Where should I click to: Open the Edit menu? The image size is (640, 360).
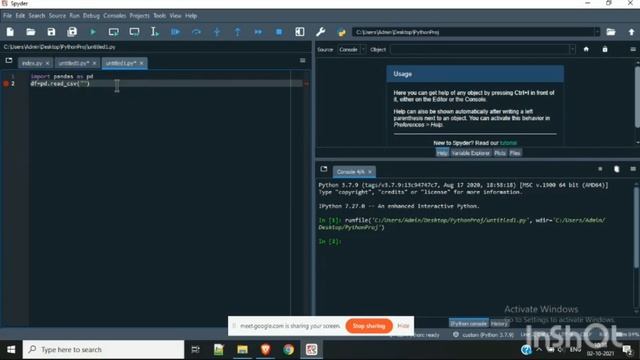(x=20, y=16)
